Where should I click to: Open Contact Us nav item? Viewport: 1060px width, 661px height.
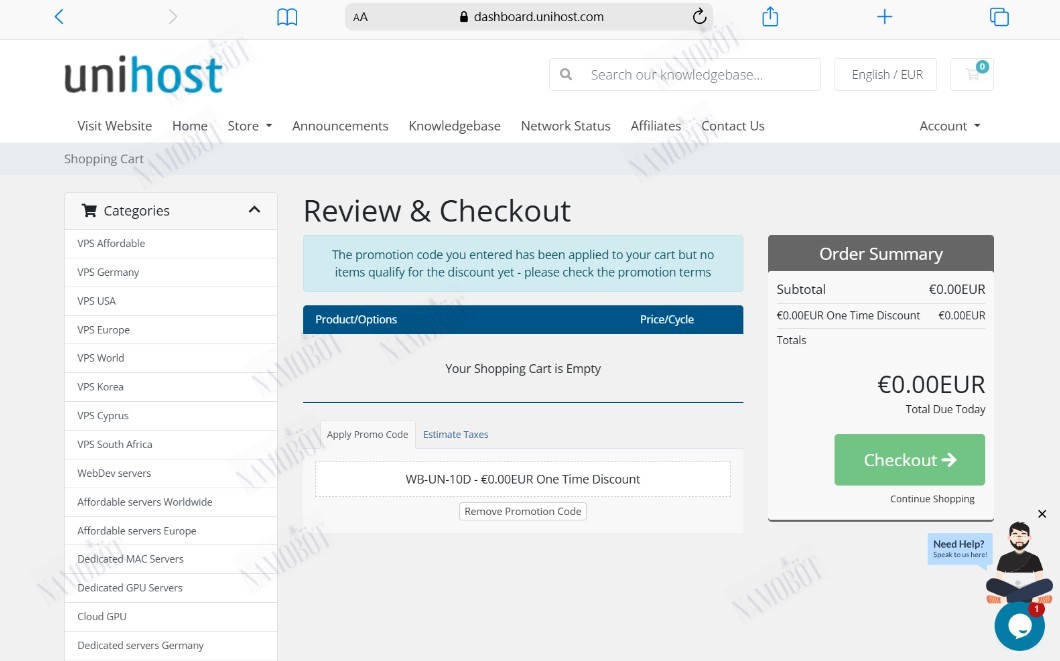click(733, 126)
